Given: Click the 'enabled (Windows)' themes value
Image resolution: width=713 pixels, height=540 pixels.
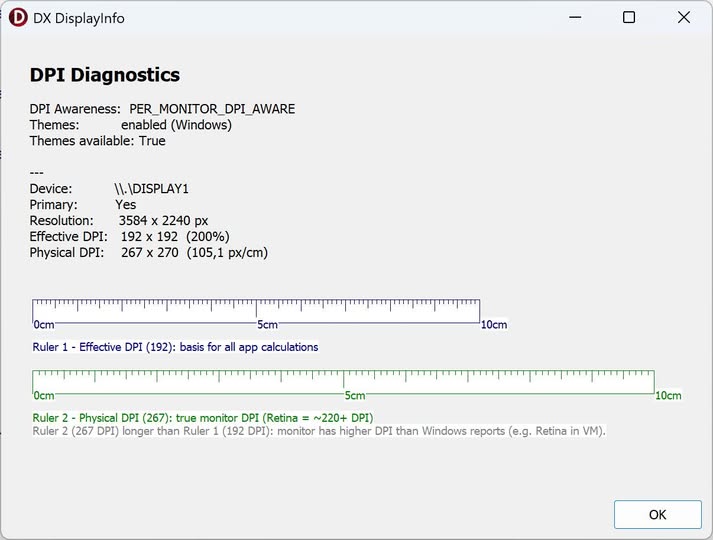Looking at the screenshot, I should tap(176, 125).
